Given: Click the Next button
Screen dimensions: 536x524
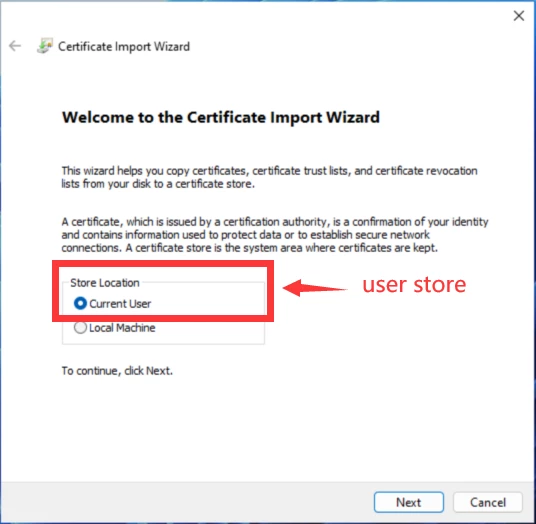Looking at the screenshot, I should pyautogui.click(x=409, y=502).
